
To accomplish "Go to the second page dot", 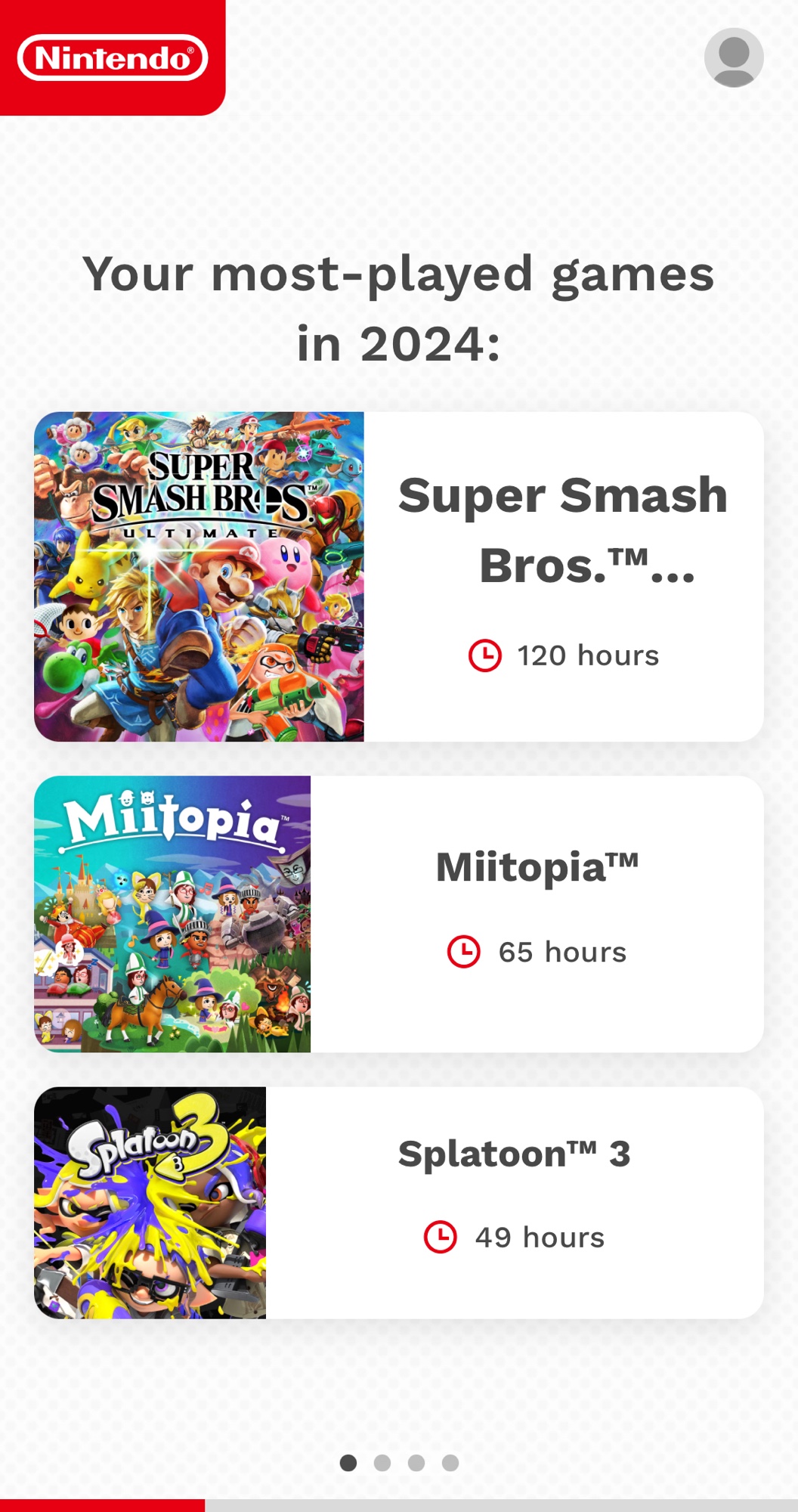I will (382, 1463).
